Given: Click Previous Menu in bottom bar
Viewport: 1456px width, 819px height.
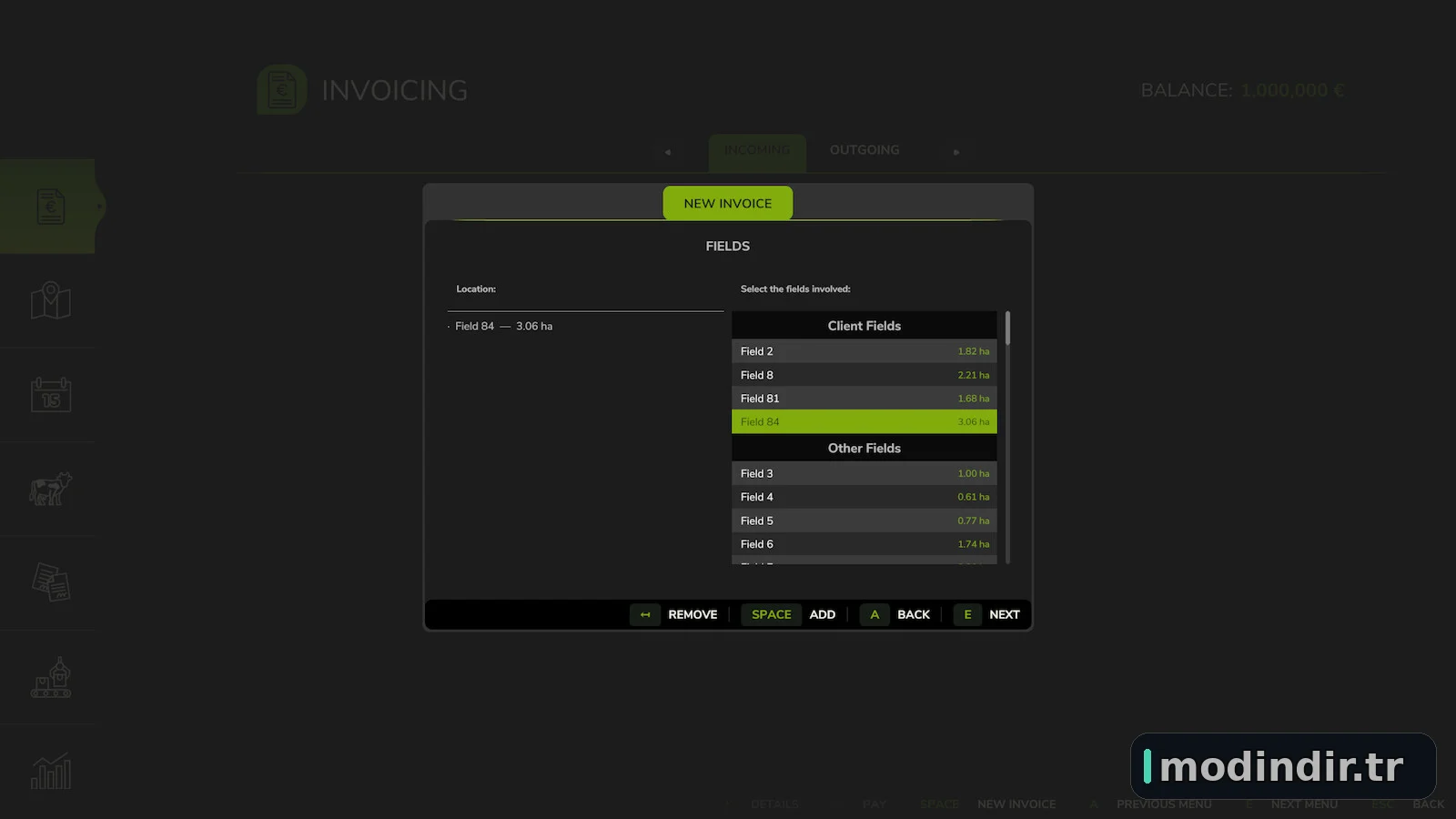Looking at the screenshot, I should [x=1164, y=804].
